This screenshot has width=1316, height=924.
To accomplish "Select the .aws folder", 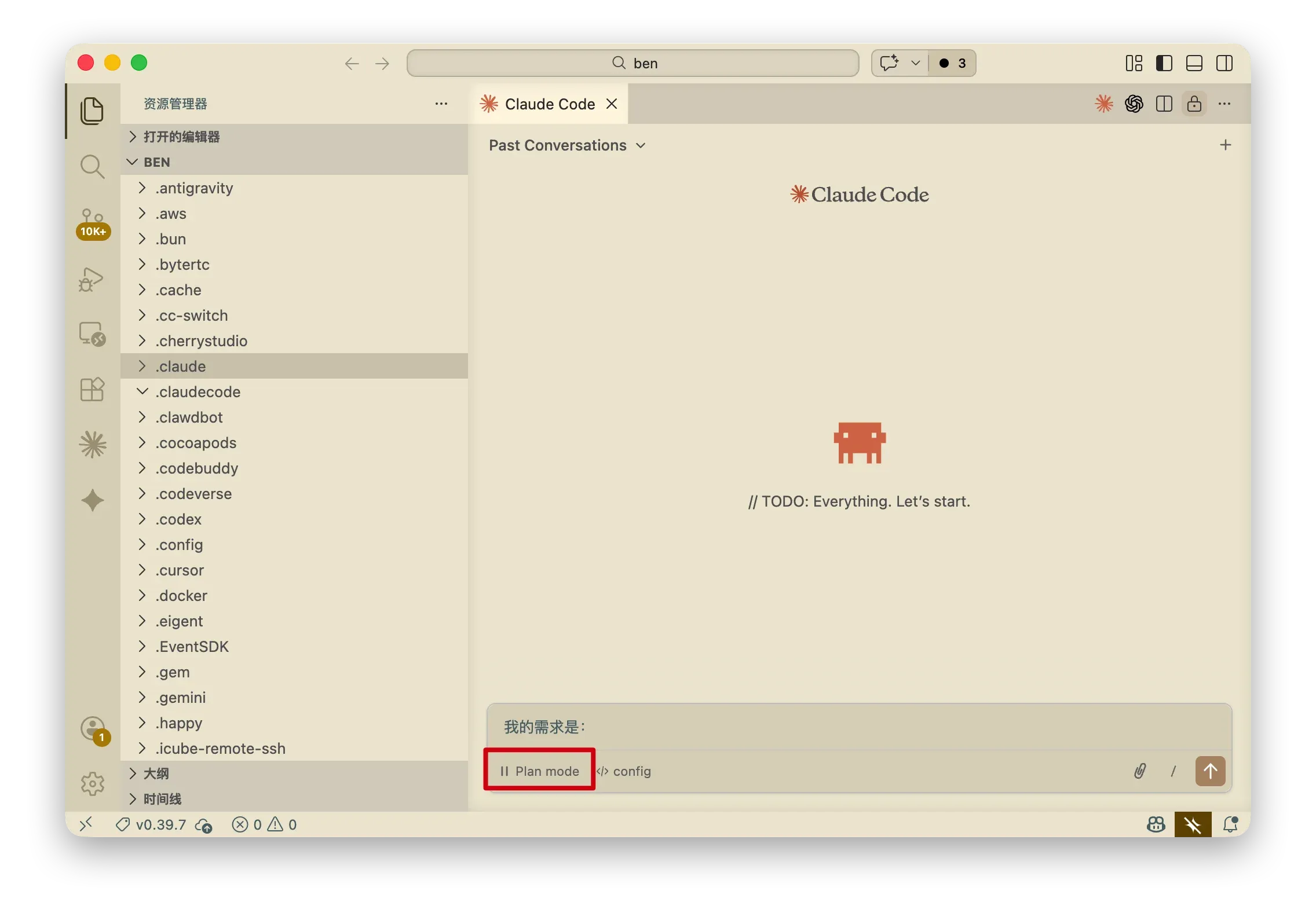I will pyautogui.click(x=294, y=213).
